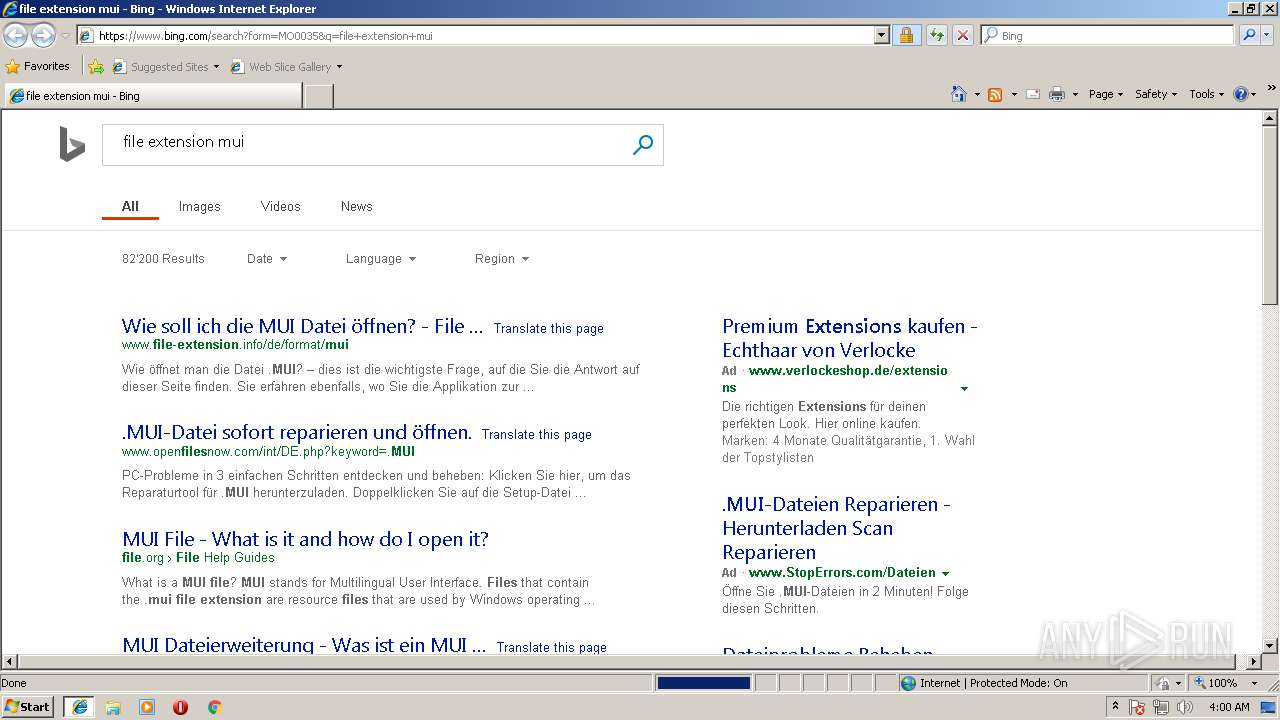Screen dimensions: 1280x720
Task: Open '.MUI-Datei sofort reparieren und öffnen' result
Action: click(297, 432)
